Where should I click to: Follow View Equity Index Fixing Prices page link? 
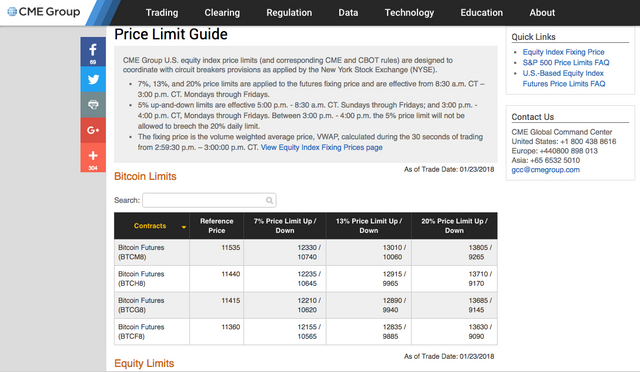click(322, 147)
